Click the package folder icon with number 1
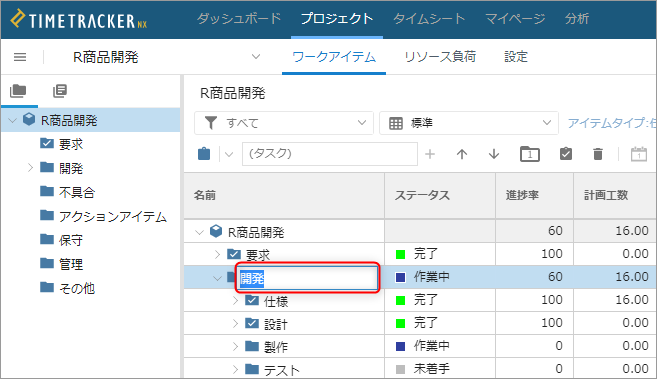The height and width of the screenshot is (379, 657). 530,154
